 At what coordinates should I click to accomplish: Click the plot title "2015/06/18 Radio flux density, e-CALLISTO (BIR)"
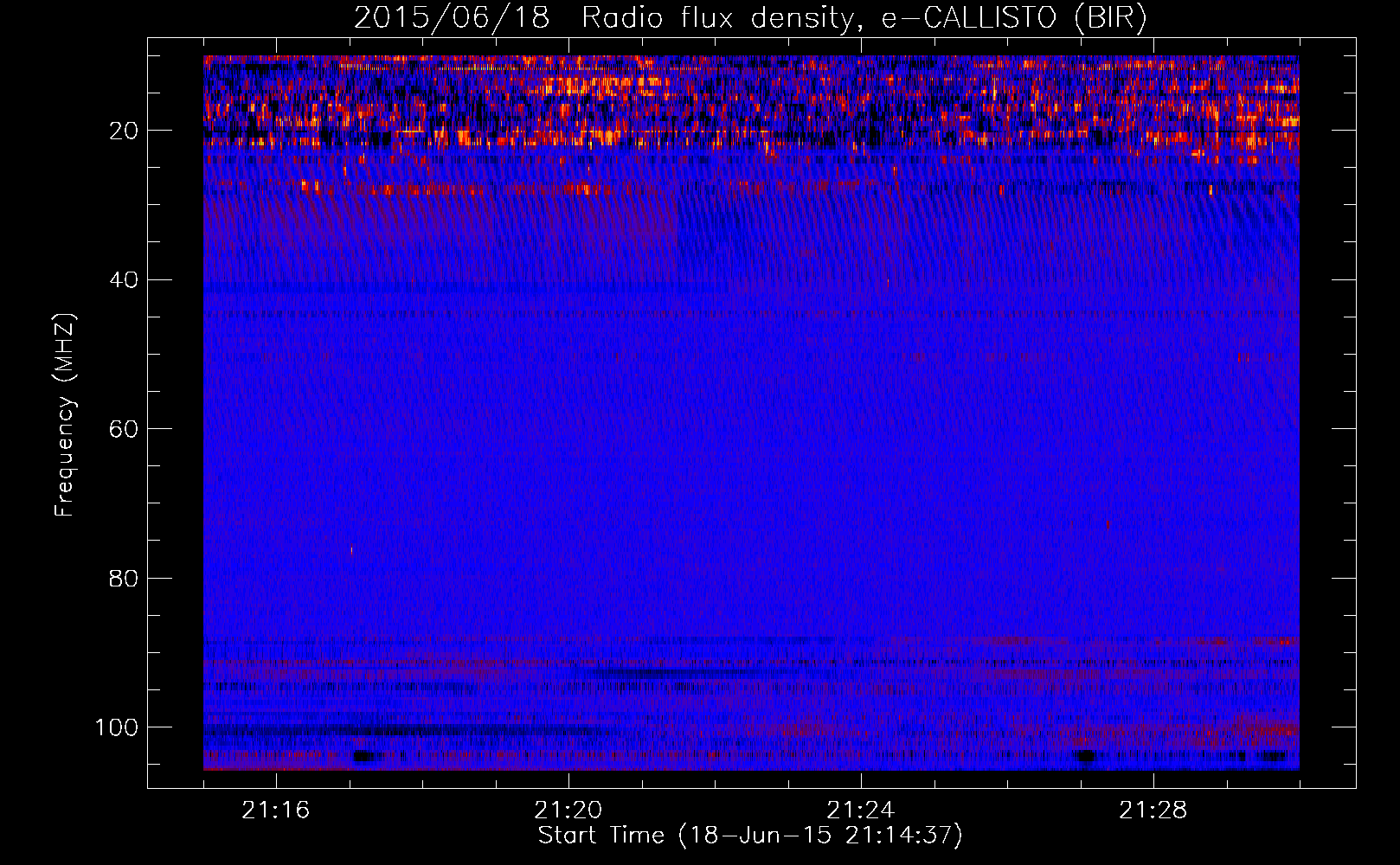point(750,18)
